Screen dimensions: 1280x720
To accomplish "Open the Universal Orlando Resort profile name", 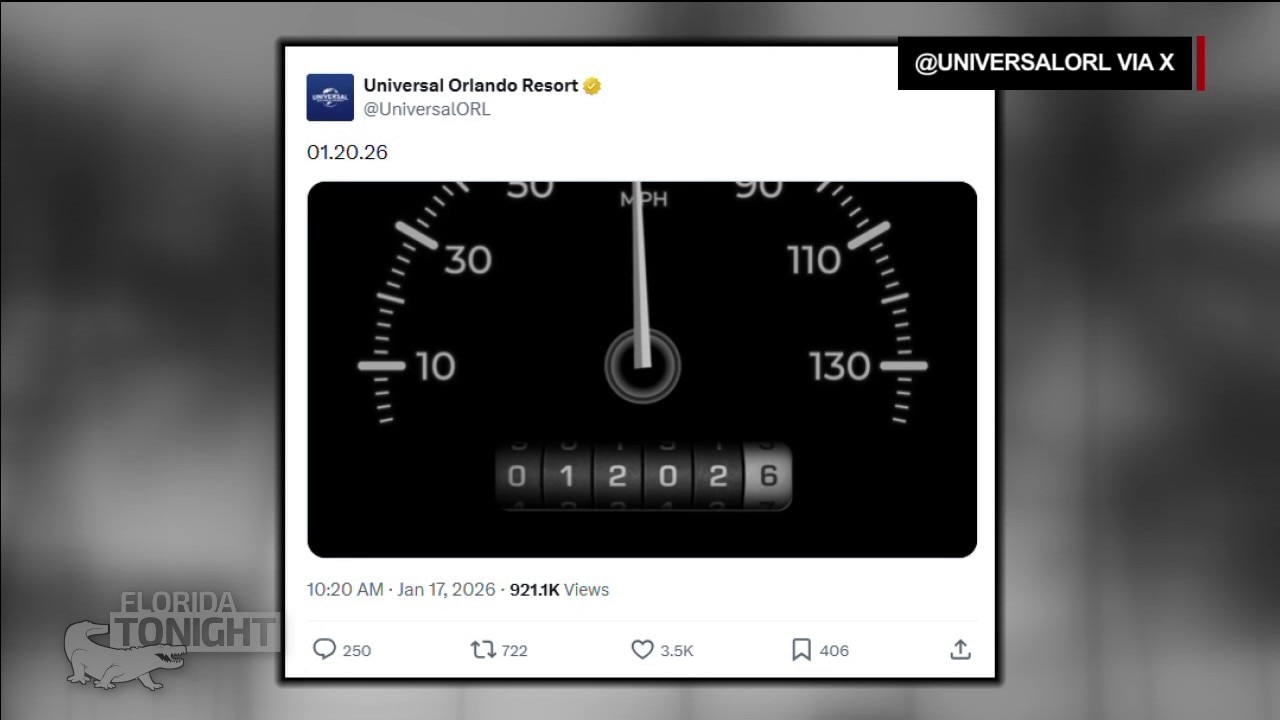I will (470, 86).
